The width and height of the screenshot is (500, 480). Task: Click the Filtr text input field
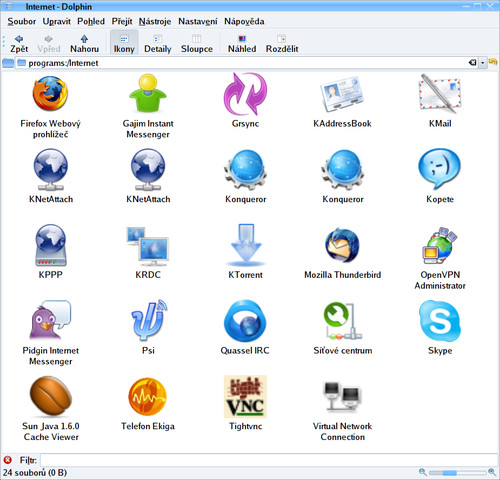click(269, 460)
